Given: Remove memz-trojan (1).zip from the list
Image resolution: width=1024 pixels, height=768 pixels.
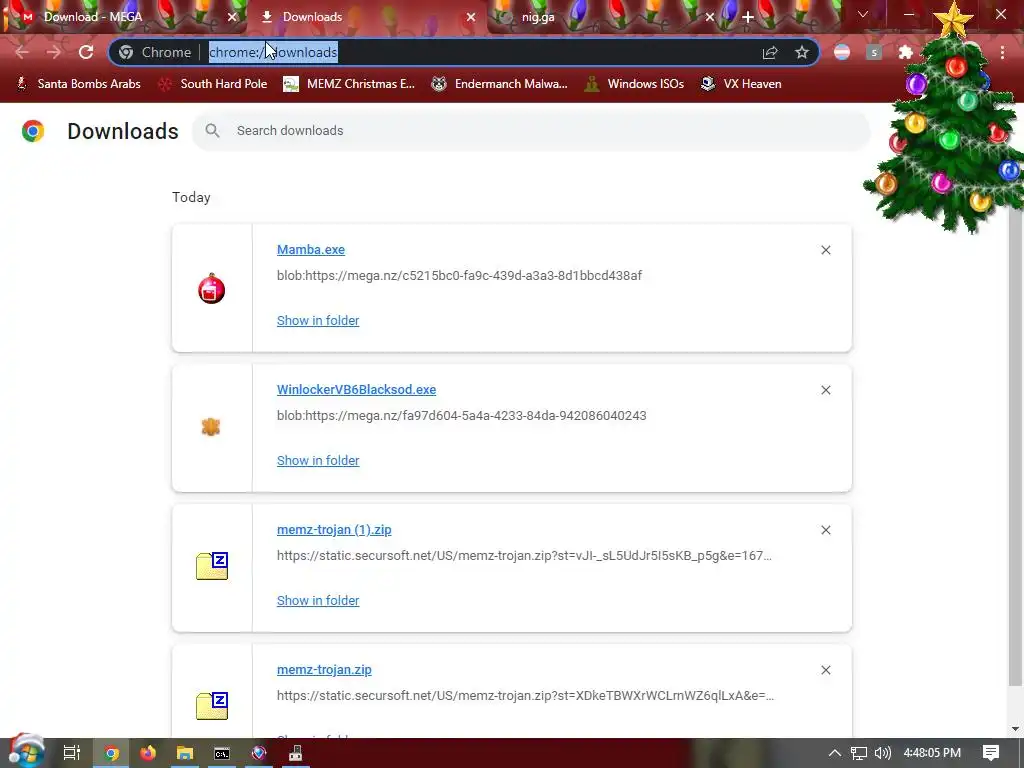Looking at the screenshot, I should tap(826, 530).
